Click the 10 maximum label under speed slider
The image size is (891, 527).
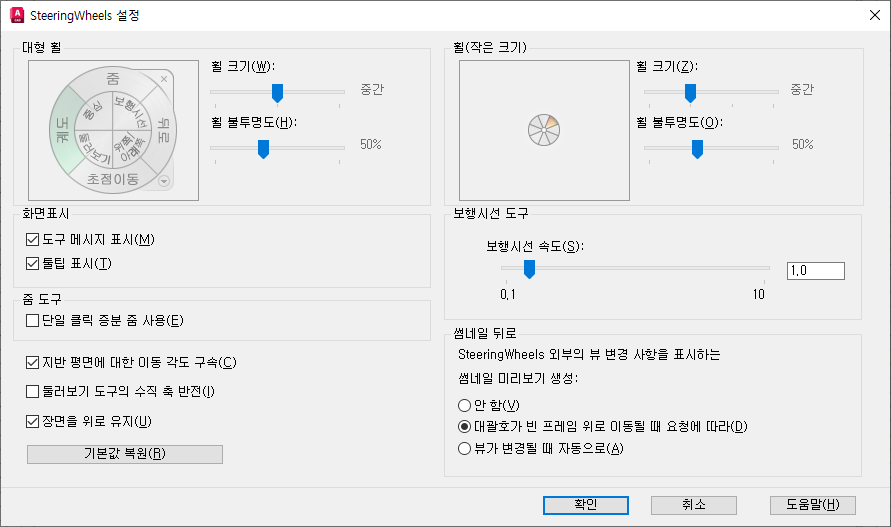759,294
